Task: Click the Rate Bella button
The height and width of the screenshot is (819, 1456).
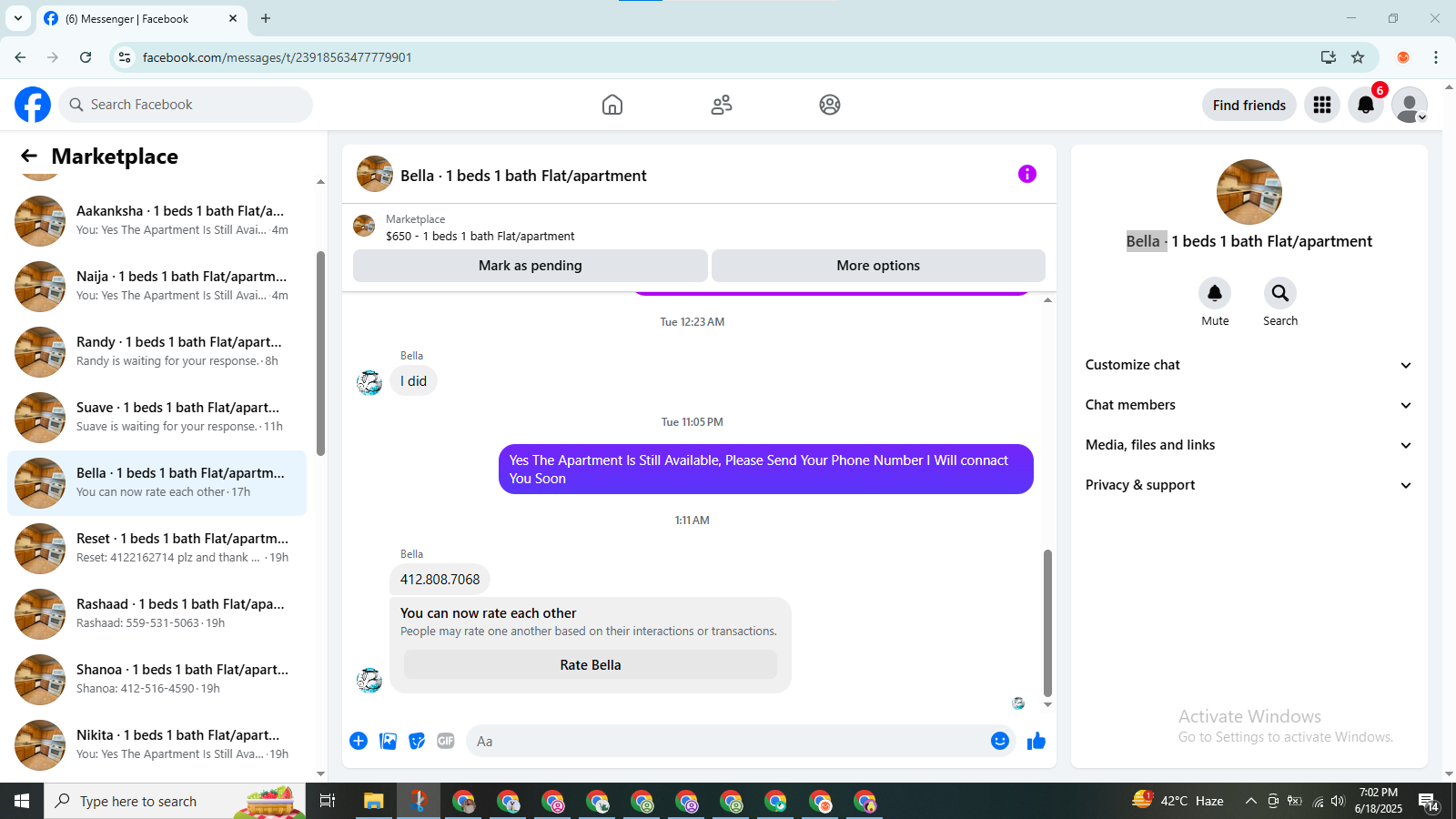Action: click(x=591, y=665)
